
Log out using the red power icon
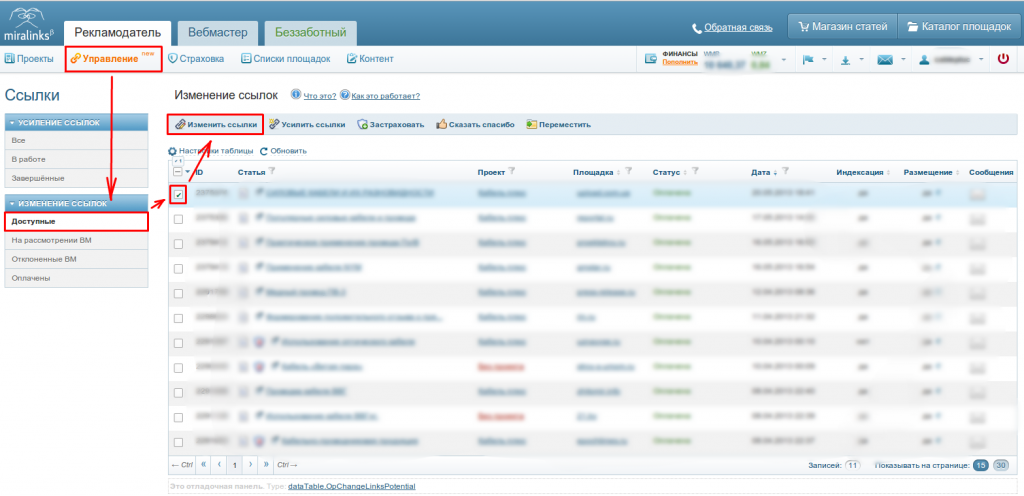tap(1003, 59)
